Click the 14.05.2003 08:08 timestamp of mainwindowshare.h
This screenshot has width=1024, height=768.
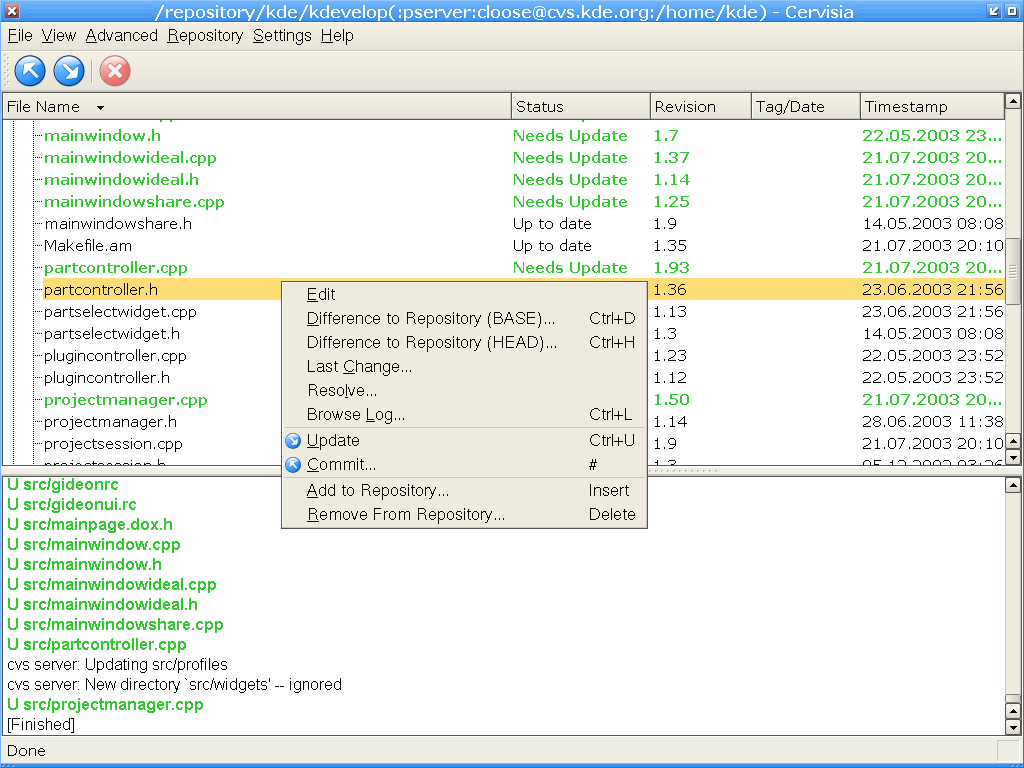click(x=933, y=224)
